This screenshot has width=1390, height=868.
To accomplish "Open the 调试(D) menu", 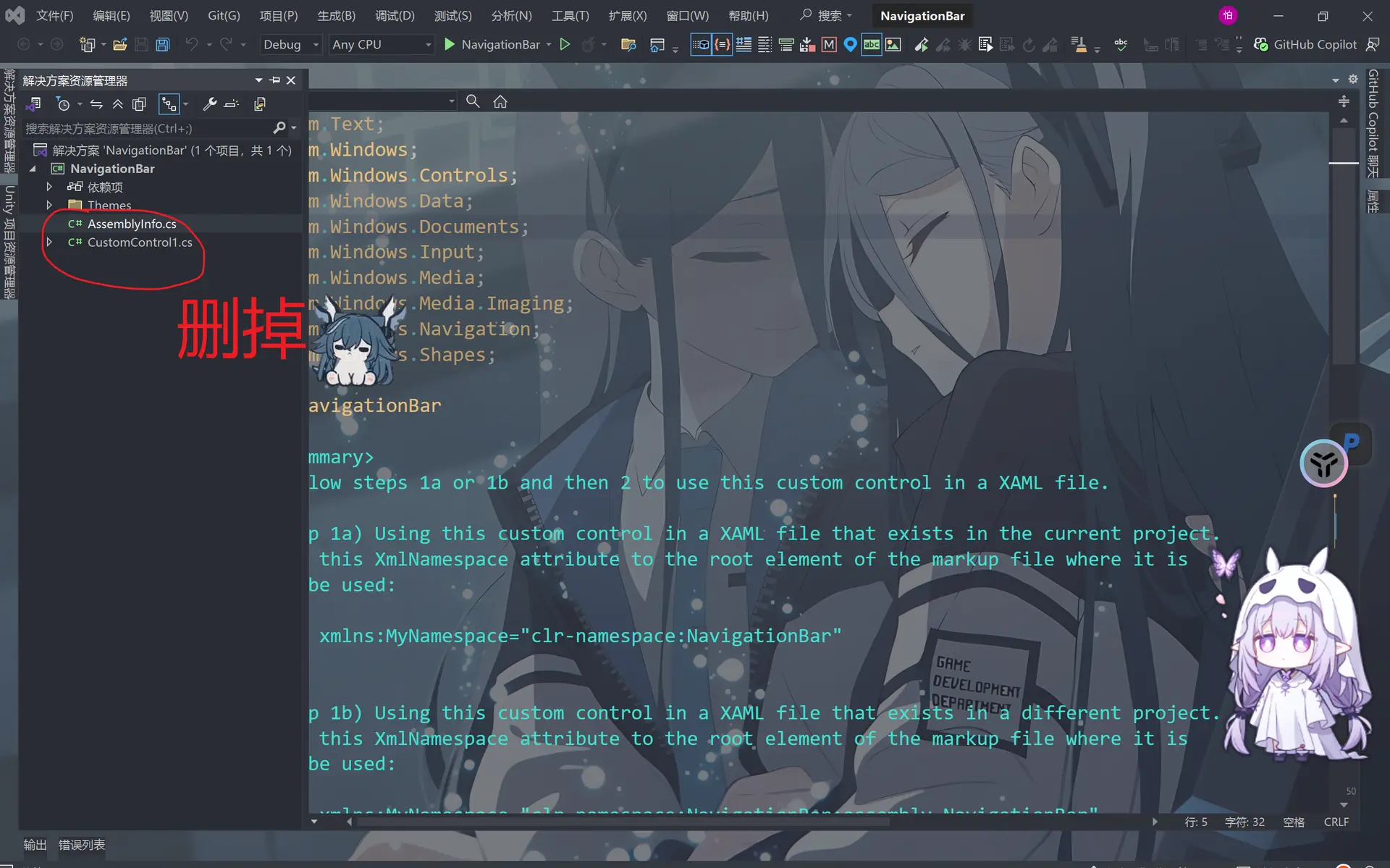I will tap(395, 15).
